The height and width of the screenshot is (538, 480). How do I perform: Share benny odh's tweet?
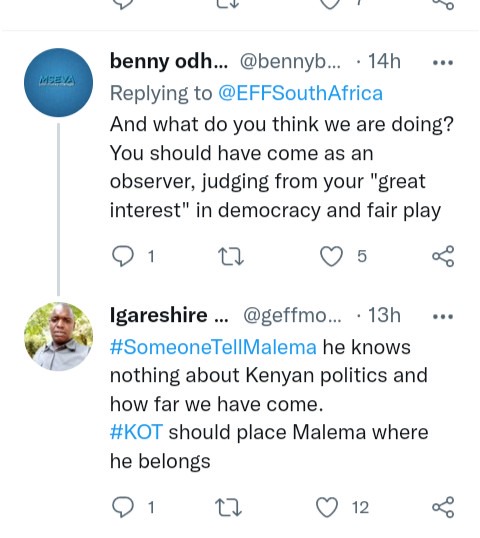pos(443,256)
